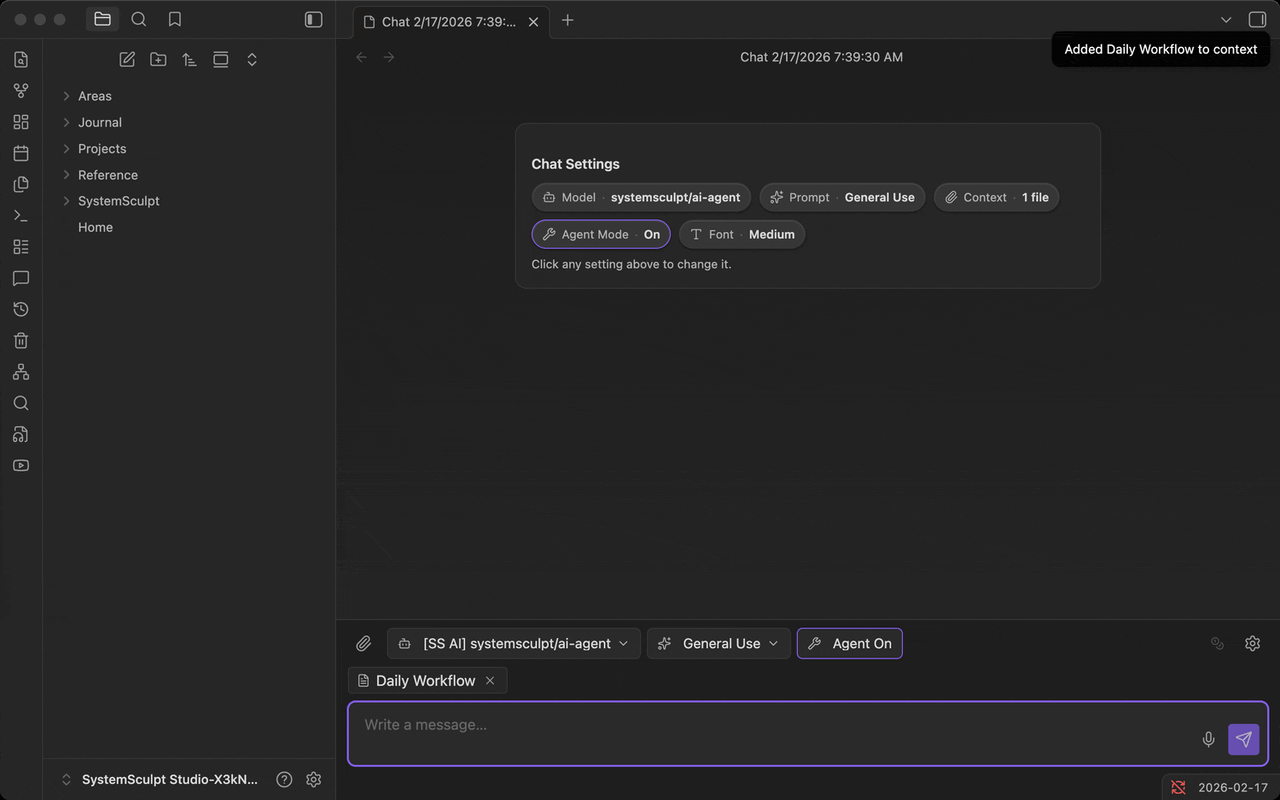Toggle the left sidebar visibility
The width and height of the screenshot is (1280, 800).
click(x=313, y=19)
